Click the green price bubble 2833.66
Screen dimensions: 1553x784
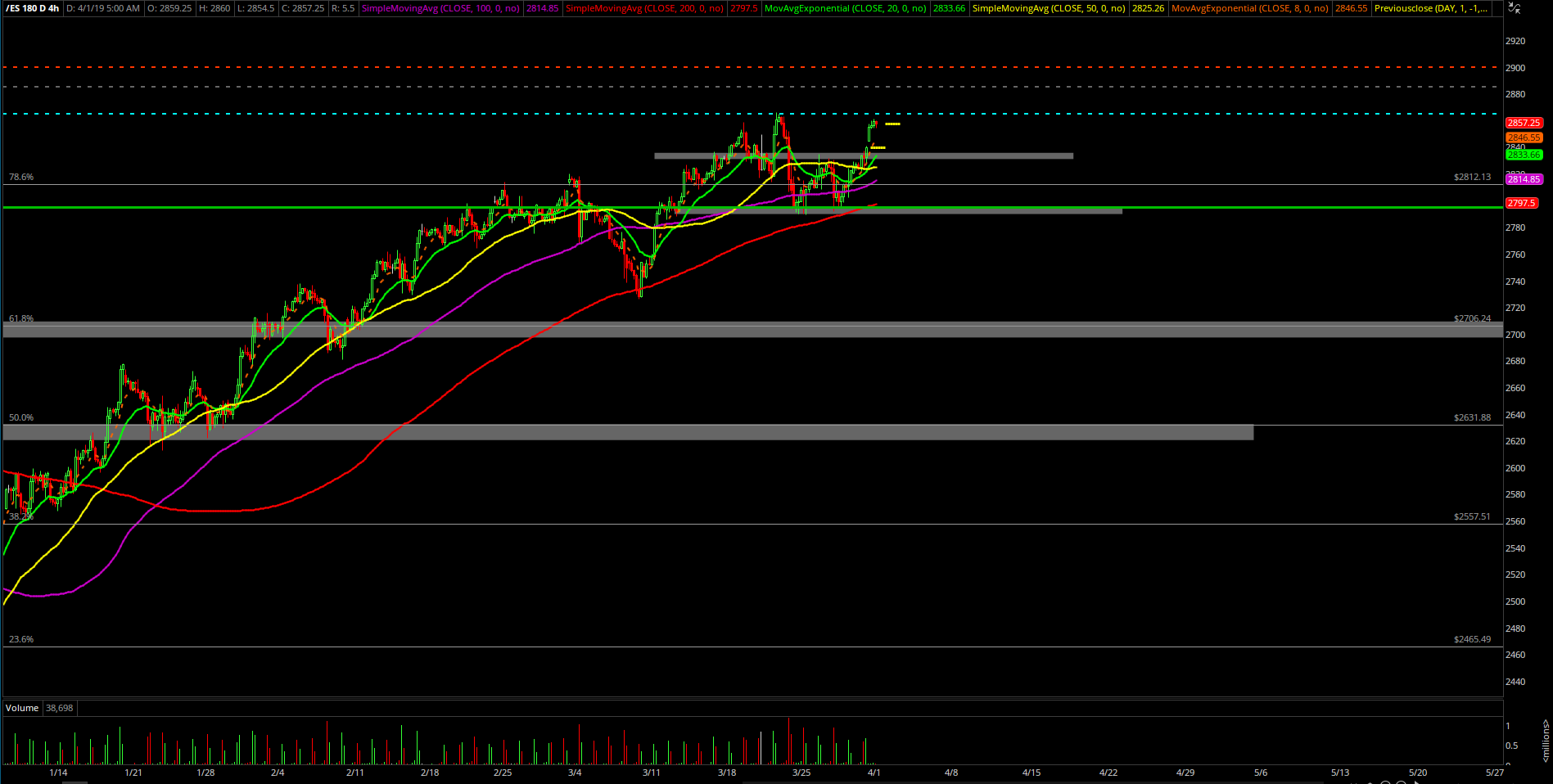click(x=1524, y=155)
